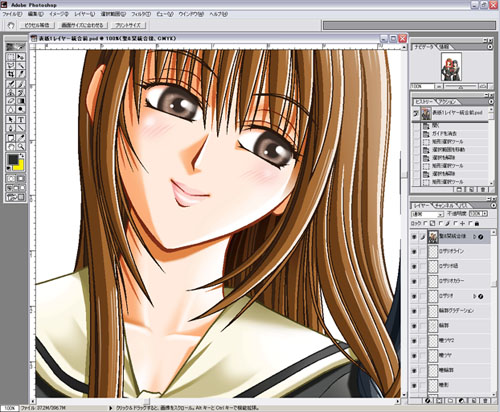This screenshot has height=412, width=500.
Task: Open the opacity slider arrow
Action: [x=485, y=213]
